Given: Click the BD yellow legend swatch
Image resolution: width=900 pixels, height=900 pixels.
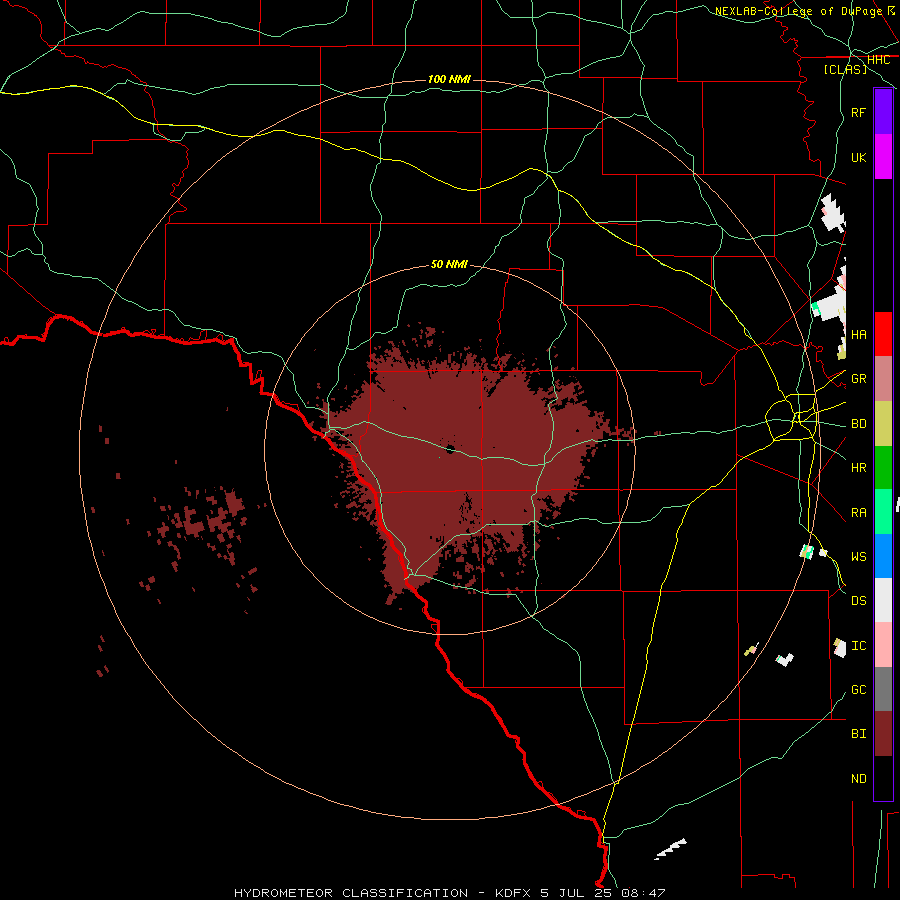Looking at the screenshot, I should (x=883, y=423).
